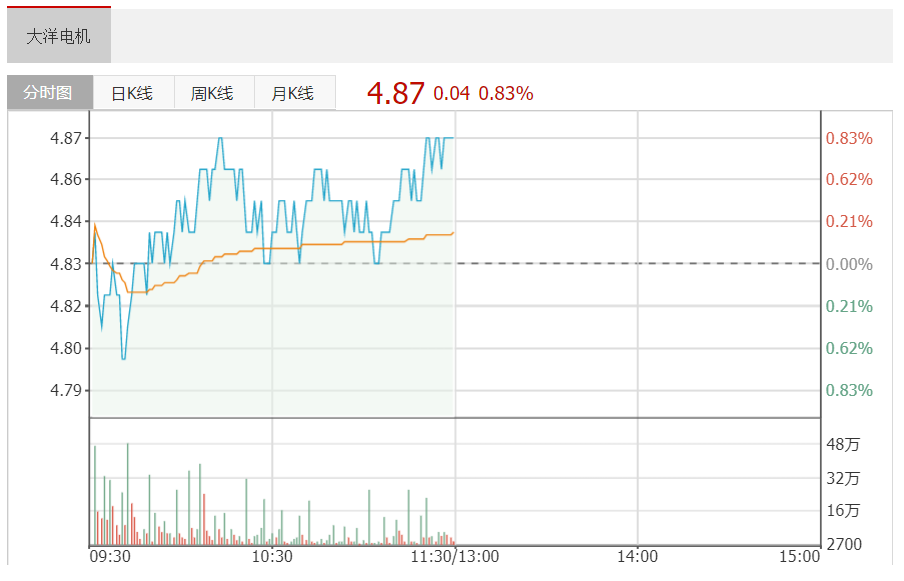The height and width of the screenshot is (581, 904).
Task: Click the 0.00% percent axis label
Action: 849,265
